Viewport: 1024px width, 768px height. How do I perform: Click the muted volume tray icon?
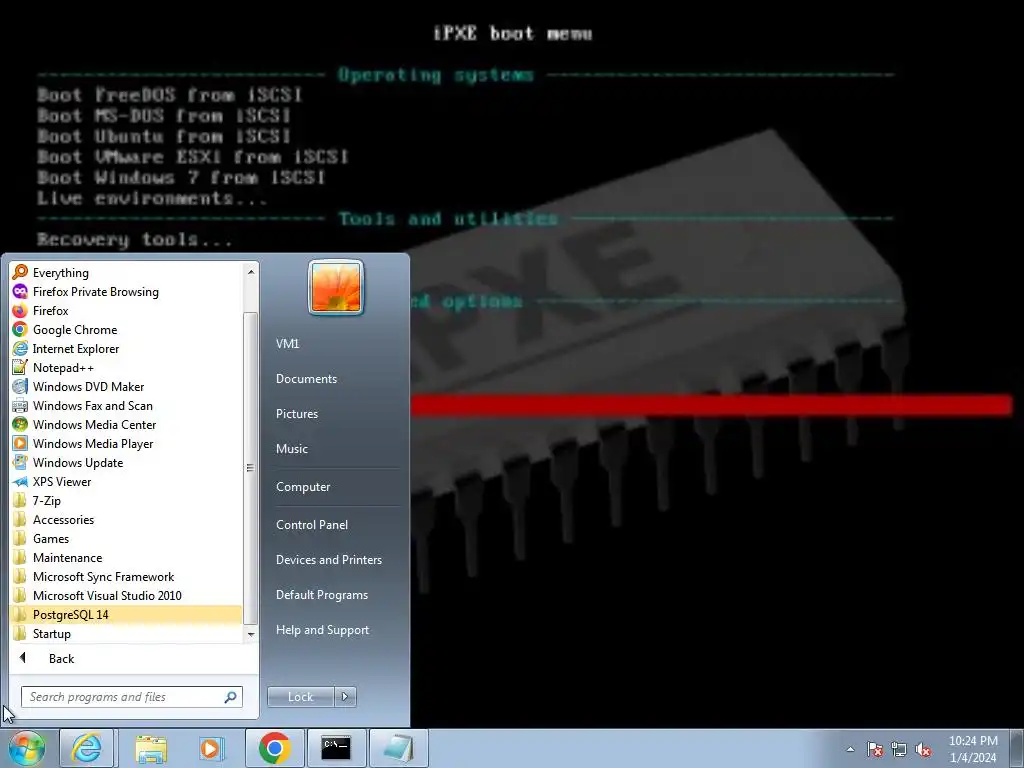point(923,749)
